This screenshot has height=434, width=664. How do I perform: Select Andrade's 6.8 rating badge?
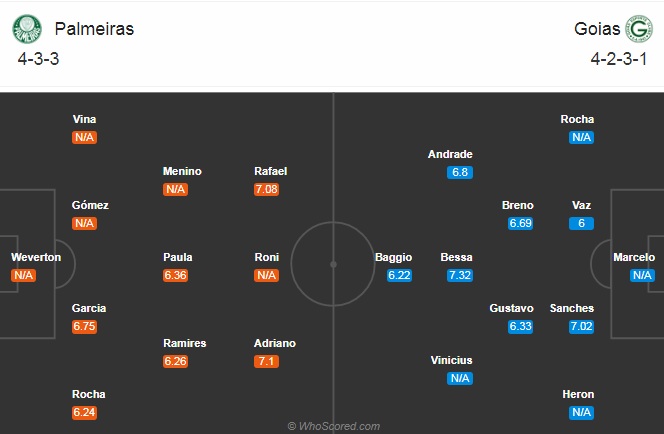tap(460, 172)
